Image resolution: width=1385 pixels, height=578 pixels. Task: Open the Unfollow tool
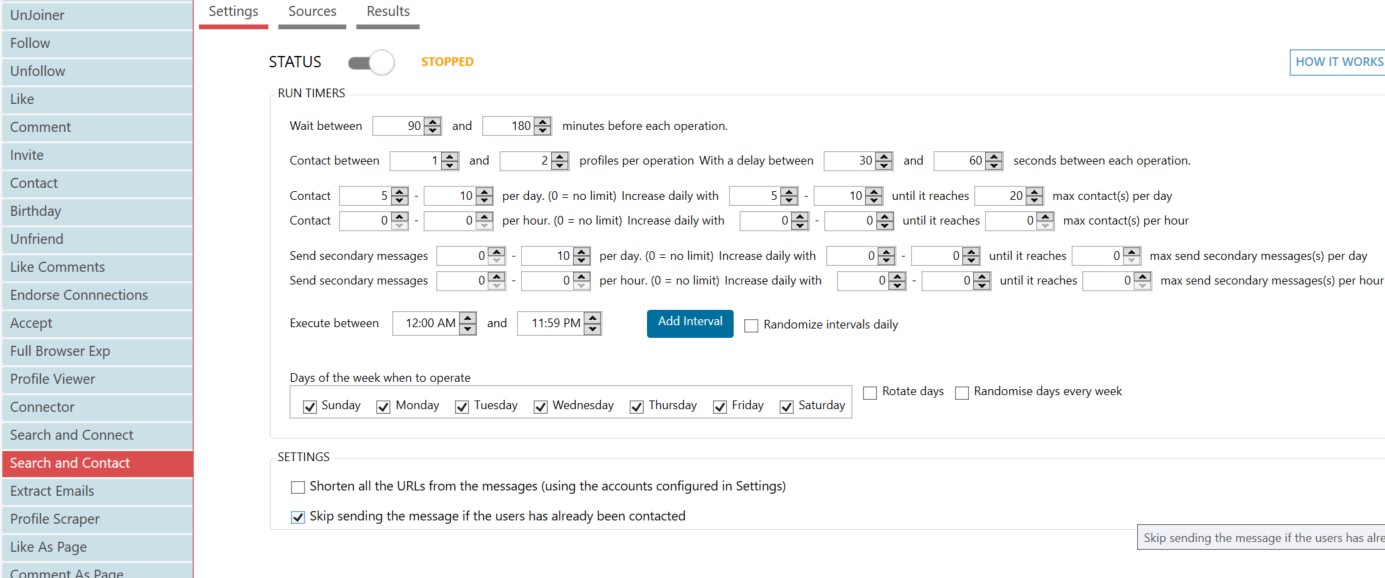[x=96, y=71]
